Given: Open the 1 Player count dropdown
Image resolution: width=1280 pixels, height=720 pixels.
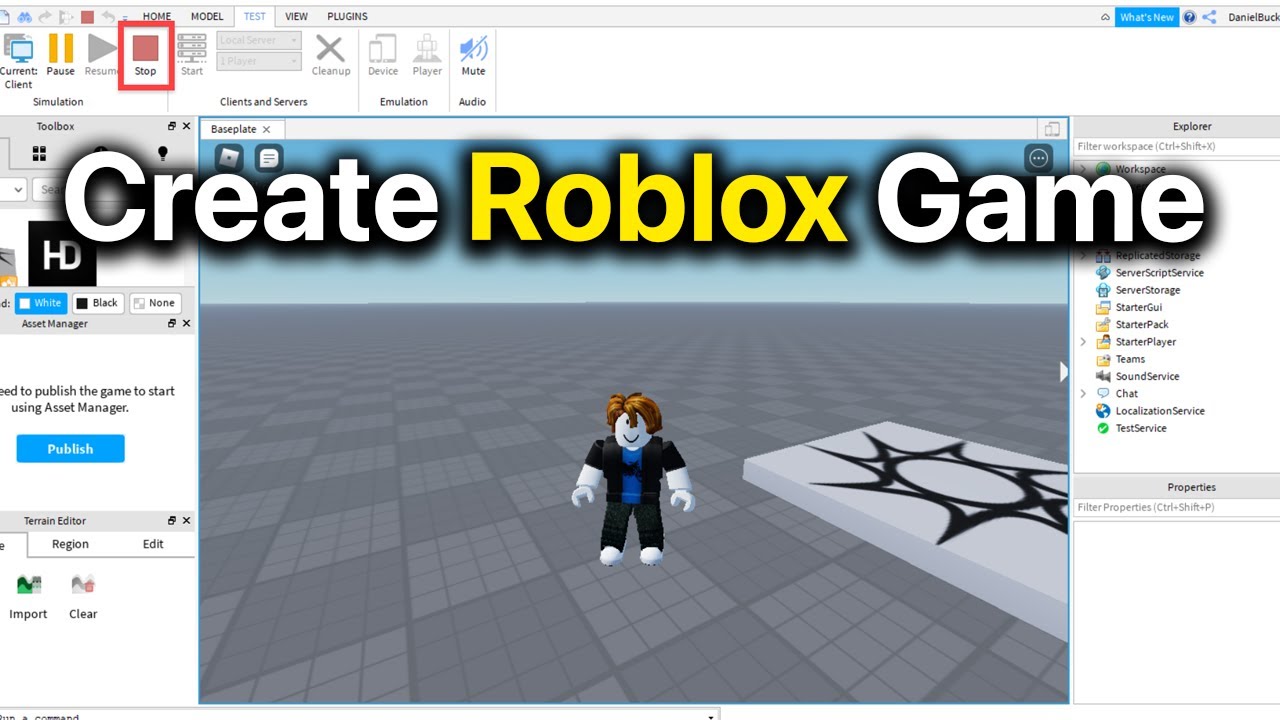Looking at the screenshot, I should pos(259,61).
